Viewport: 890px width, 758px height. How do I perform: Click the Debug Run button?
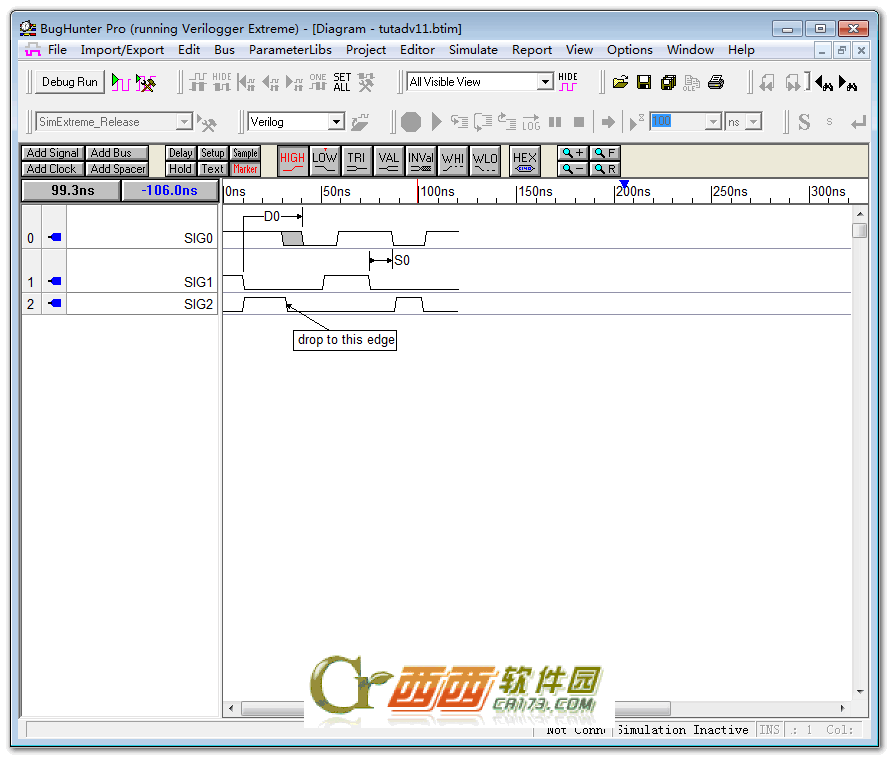pyautogui.click(x=70, y=82)
